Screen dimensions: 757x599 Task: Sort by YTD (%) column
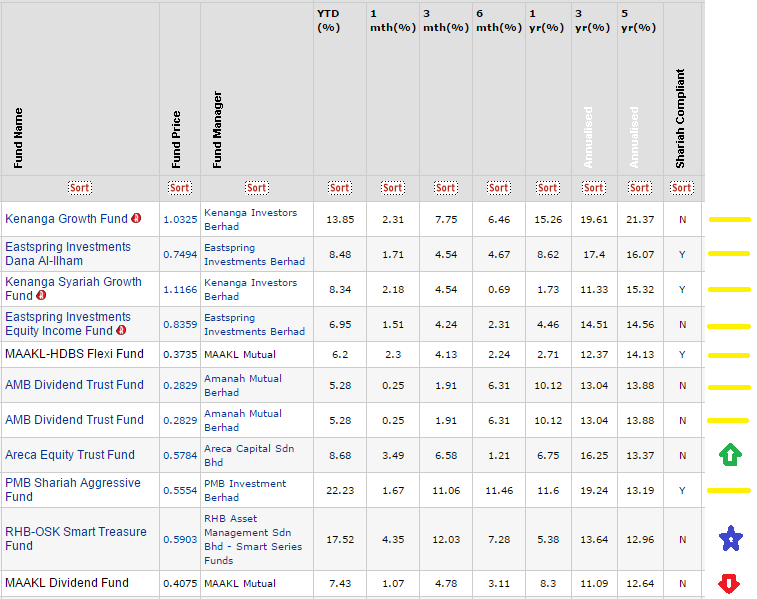340,188
